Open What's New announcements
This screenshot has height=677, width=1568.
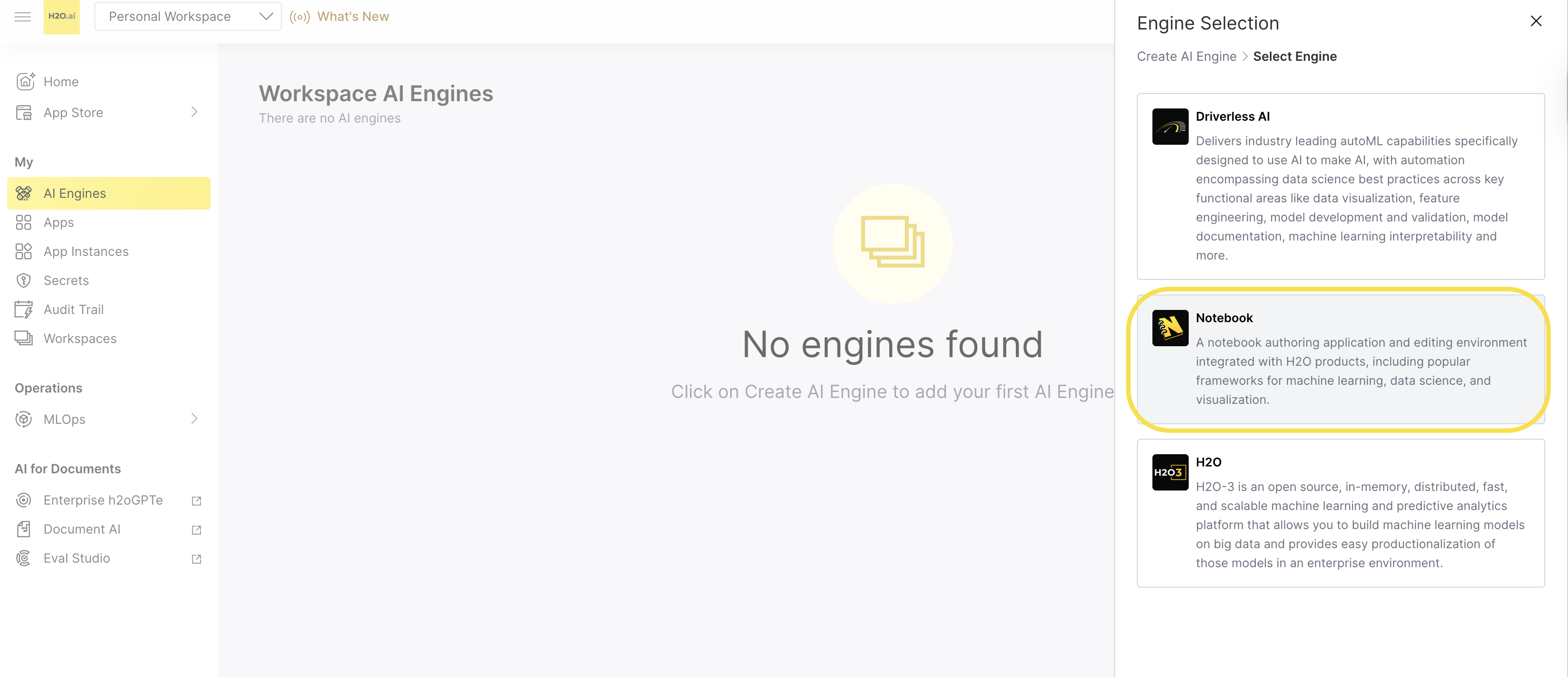click(x=353, y=16)
